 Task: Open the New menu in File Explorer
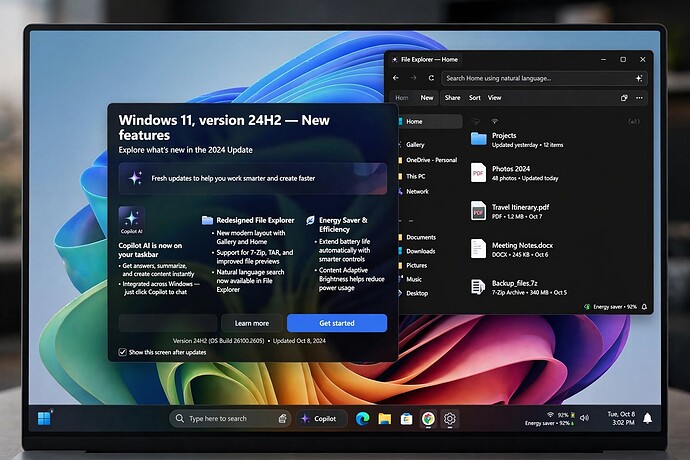(x=427, y=98)
